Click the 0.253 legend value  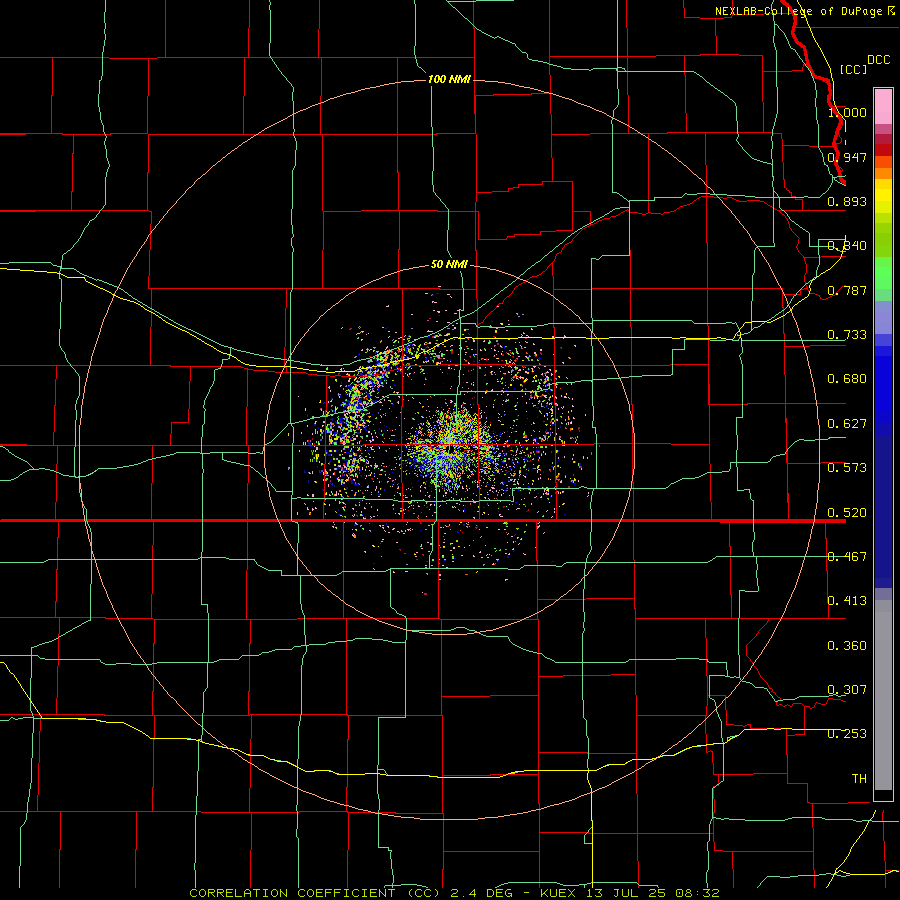[x=847, y=734]
